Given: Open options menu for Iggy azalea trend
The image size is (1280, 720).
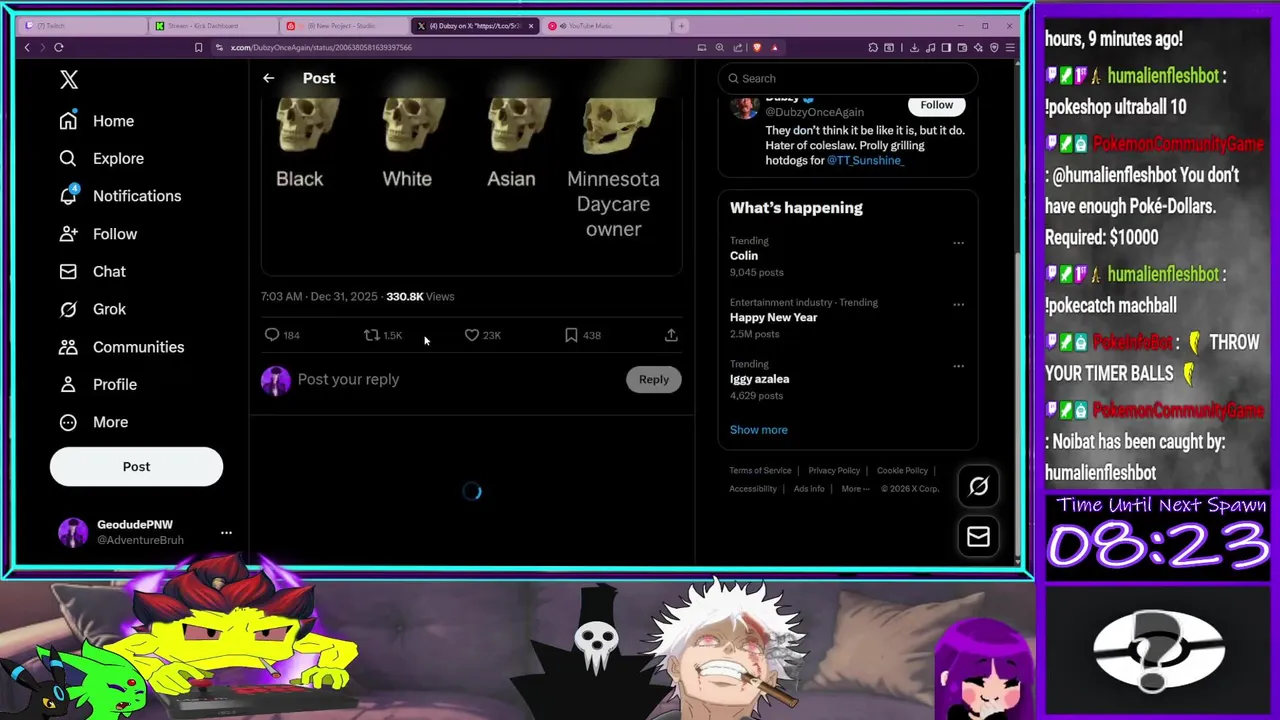Looking at the screenshot, I should pos(958,367).
